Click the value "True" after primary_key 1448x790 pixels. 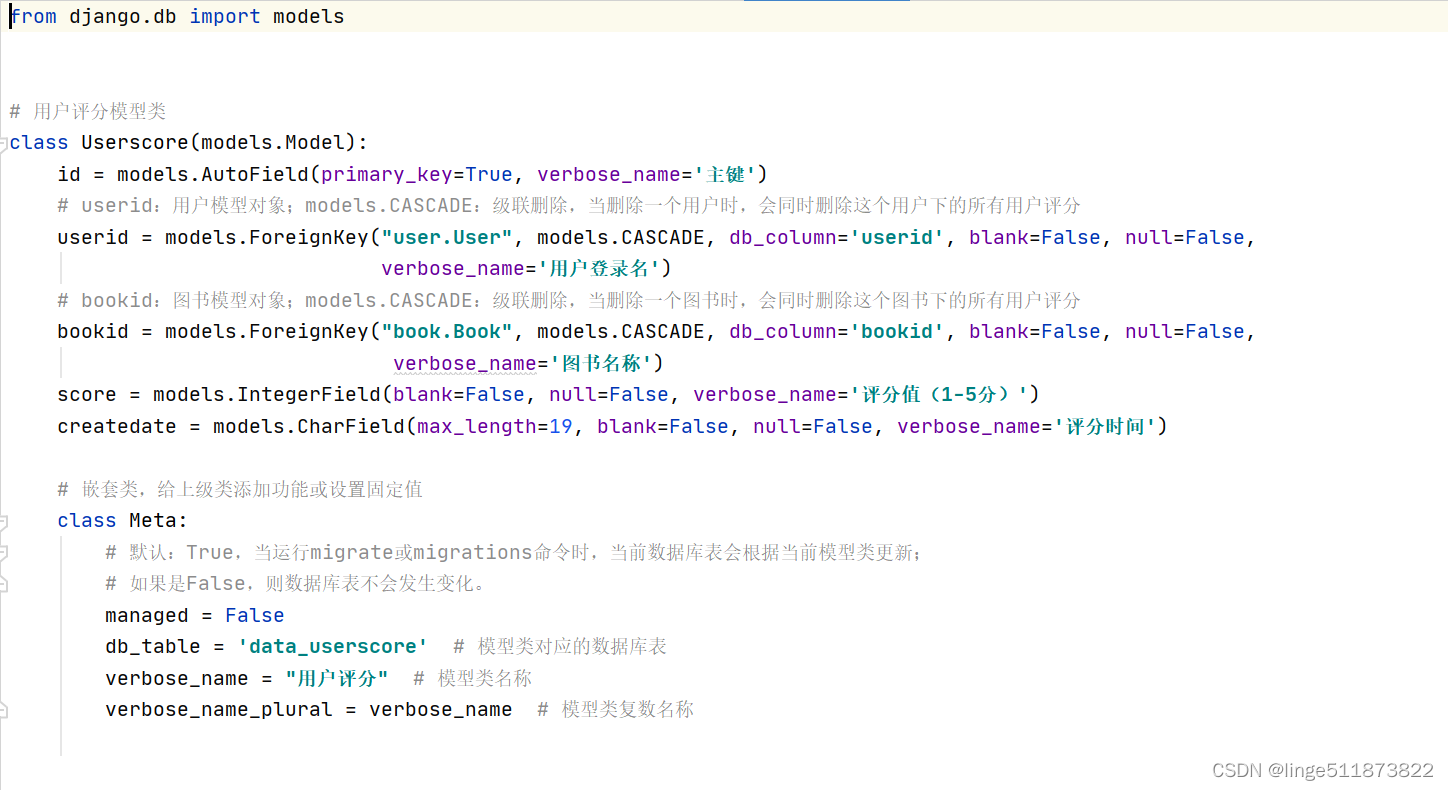coord(489,174)
